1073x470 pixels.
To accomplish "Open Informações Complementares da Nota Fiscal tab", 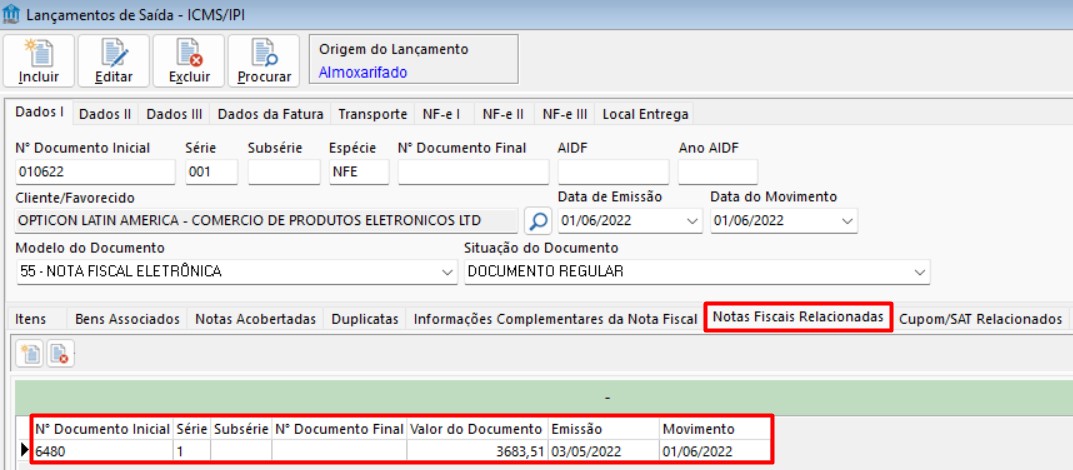I will pos(555,319).
